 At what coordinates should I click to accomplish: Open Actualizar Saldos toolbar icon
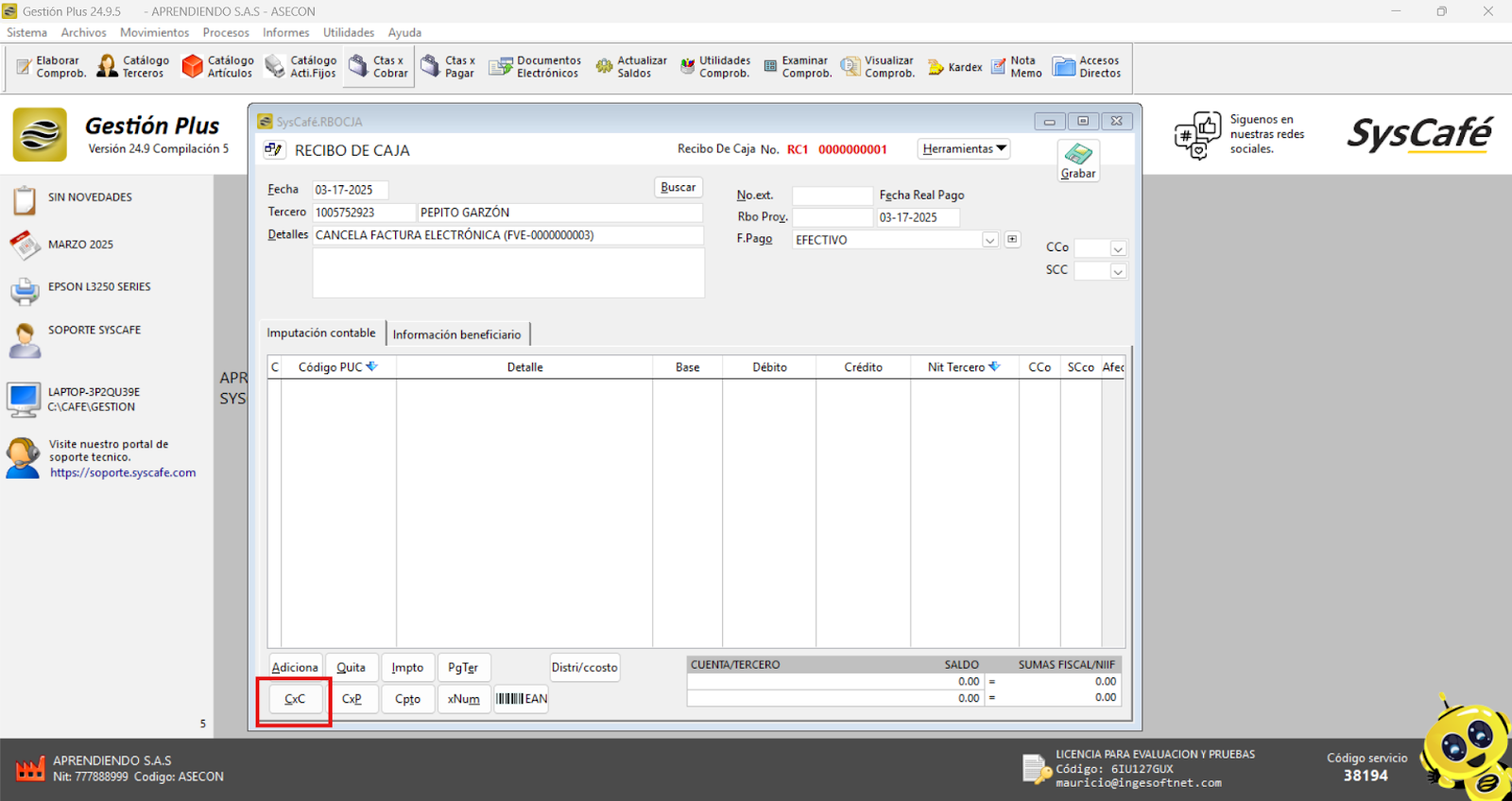[631, 67]
